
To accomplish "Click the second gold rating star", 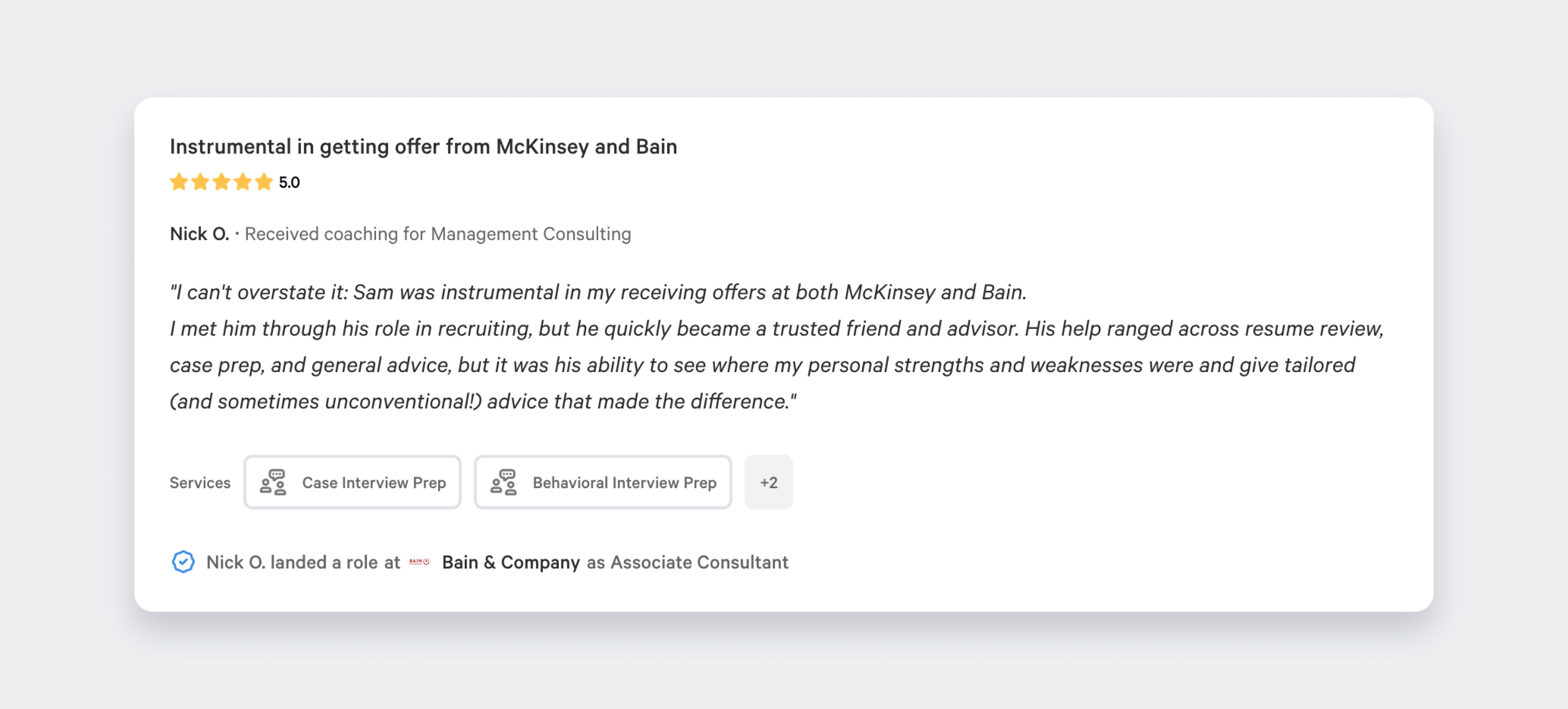I will point(200,182).
